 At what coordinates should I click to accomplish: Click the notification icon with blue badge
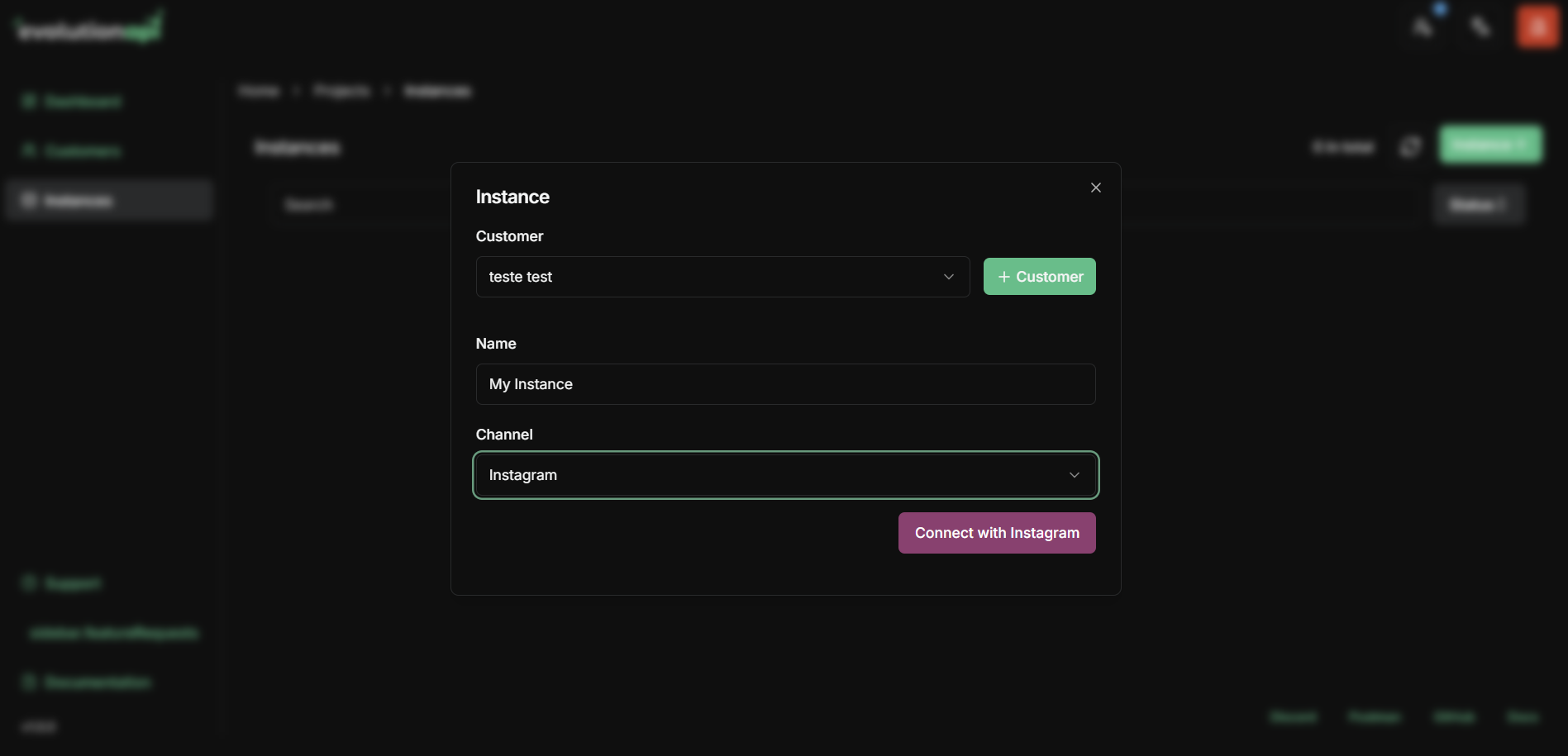click(1422, 26)
